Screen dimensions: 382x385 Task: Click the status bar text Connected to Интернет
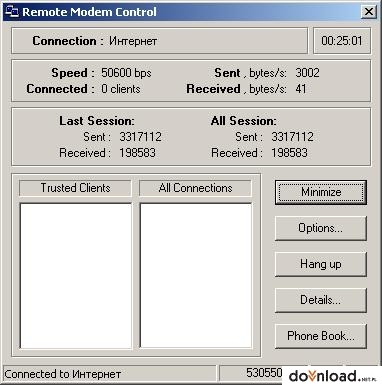click(x=63, y=374)
